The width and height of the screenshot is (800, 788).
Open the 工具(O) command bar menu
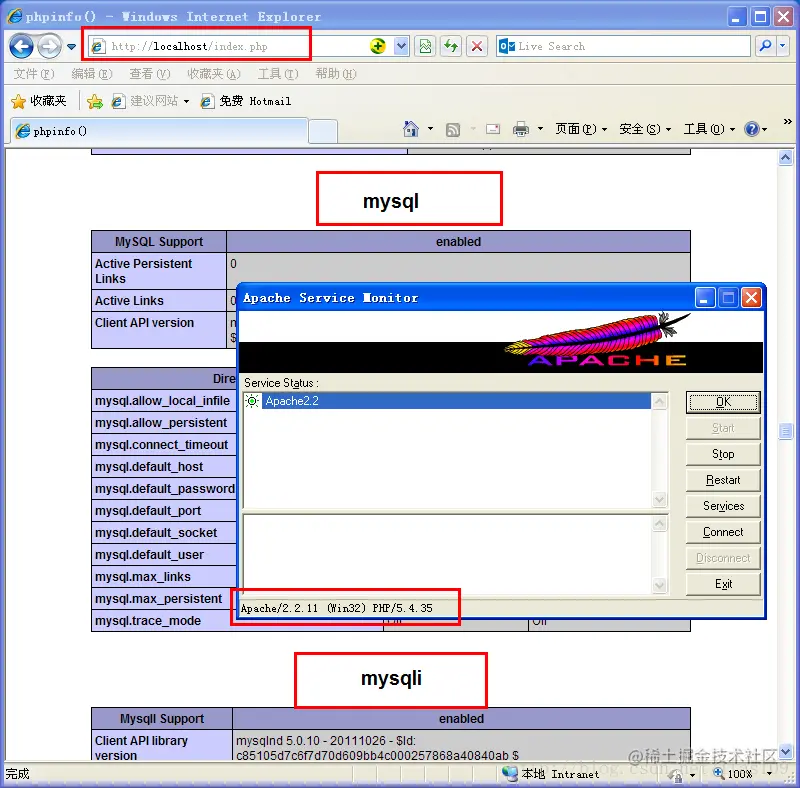(709, 129)
